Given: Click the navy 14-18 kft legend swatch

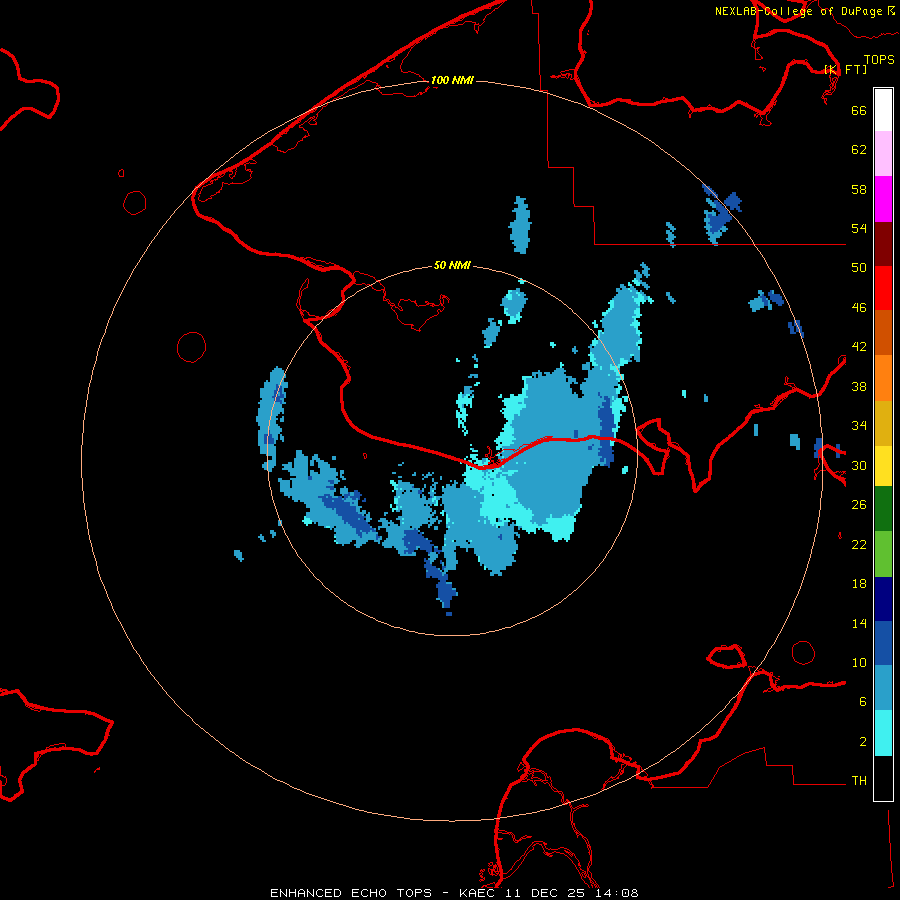Looking at the screenshot, I should point(883,599).
